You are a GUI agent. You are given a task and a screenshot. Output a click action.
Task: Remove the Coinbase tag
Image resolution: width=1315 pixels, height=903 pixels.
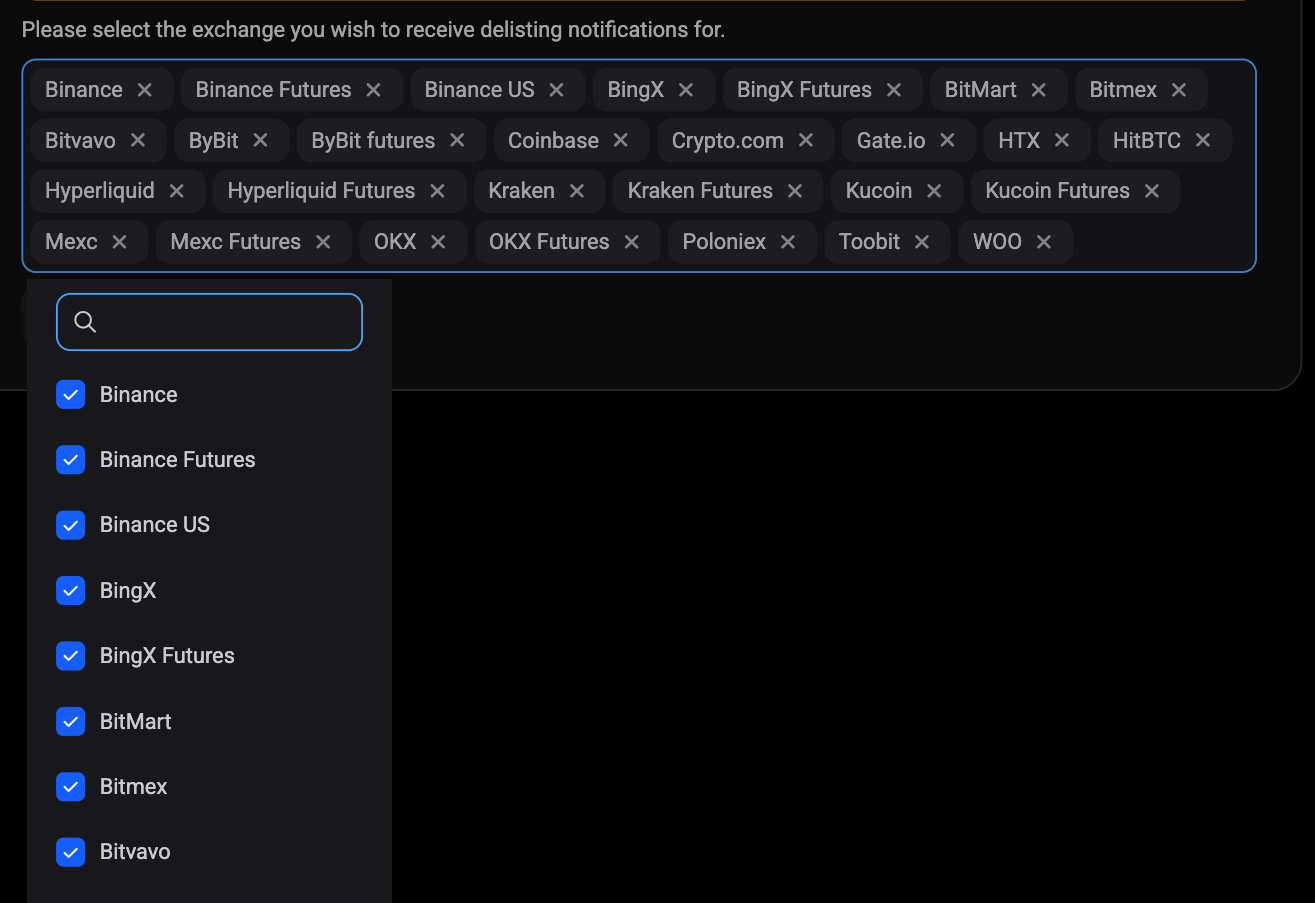pyautogui.click(x=621, y=141)
